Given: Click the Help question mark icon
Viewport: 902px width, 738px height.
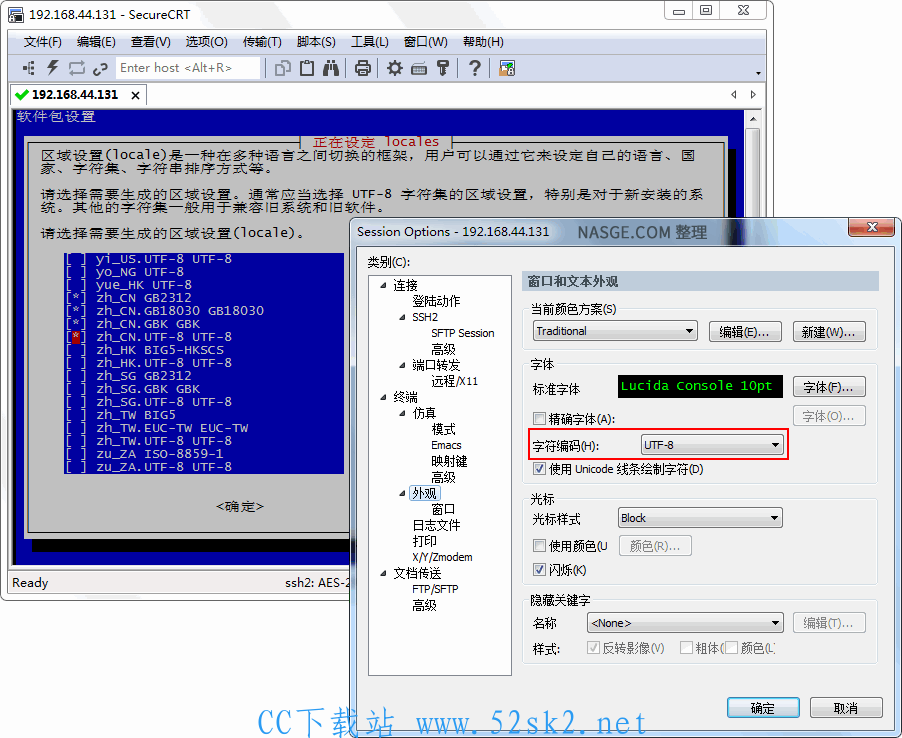Looking at the screenshot, I should [475, 68].
